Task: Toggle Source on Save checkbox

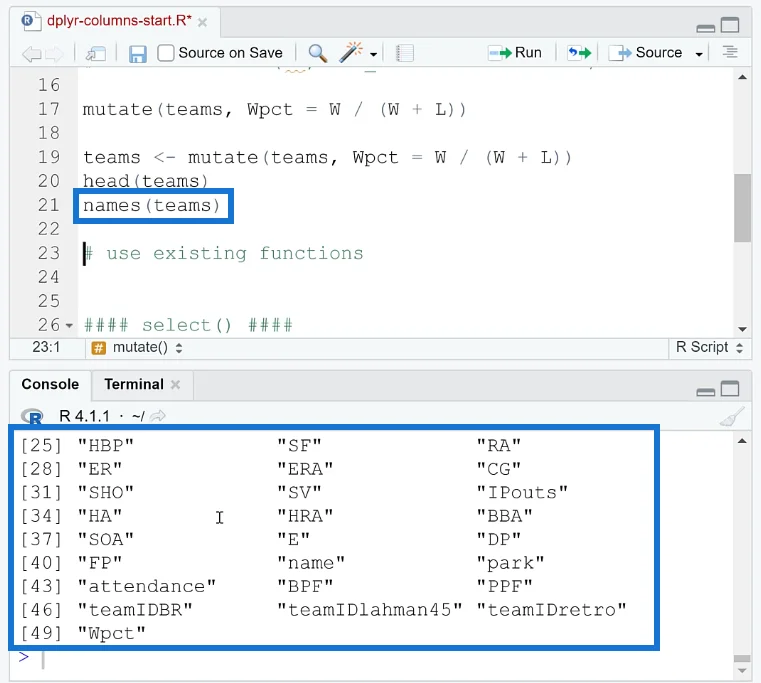Action: click(x=165, y=53)
